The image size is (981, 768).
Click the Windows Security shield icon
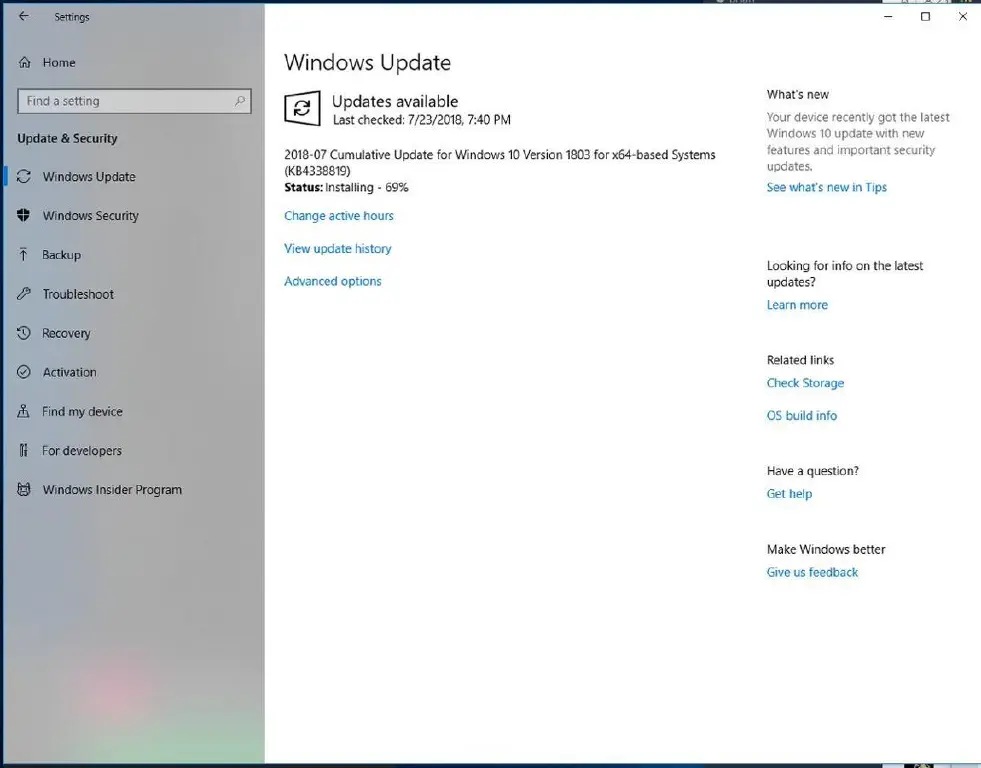pyautogui.click(x=24, y=215)
